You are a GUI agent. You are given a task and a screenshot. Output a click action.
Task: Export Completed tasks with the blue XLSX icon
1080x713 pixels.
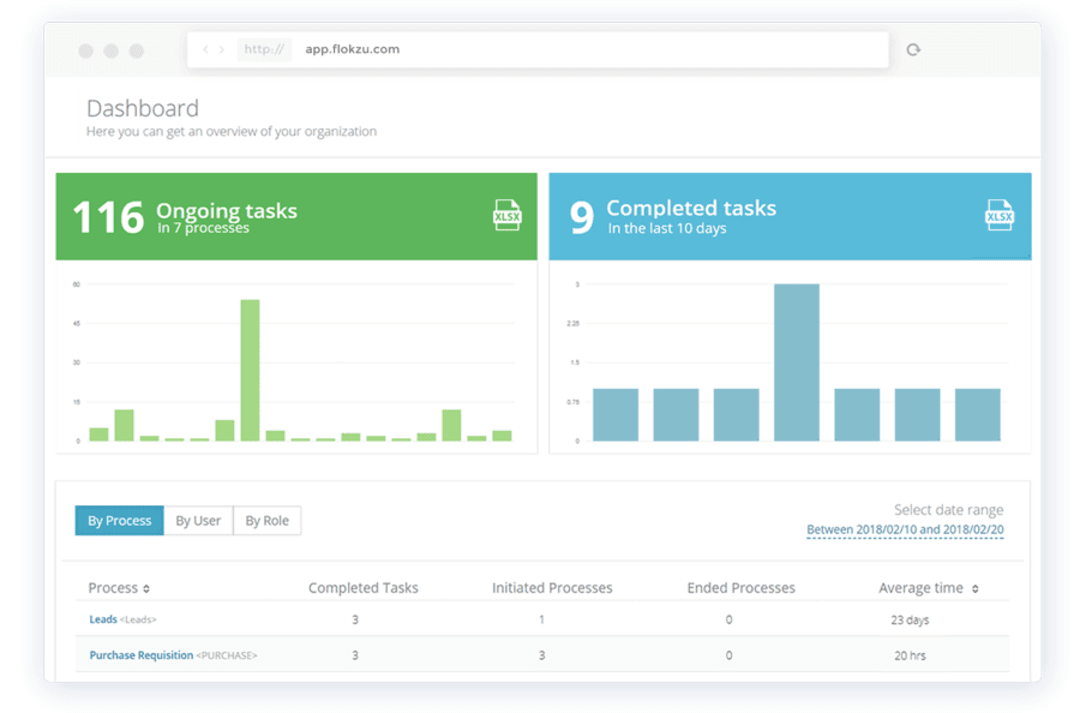pos(999,215)
